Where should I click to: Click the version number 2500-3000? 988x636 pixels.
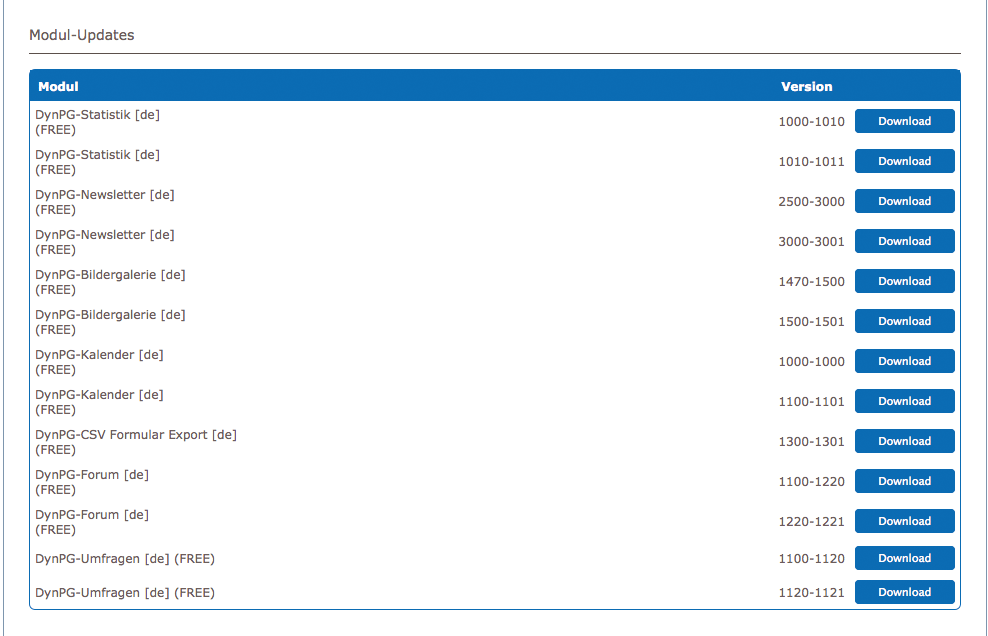coord(811,202)
